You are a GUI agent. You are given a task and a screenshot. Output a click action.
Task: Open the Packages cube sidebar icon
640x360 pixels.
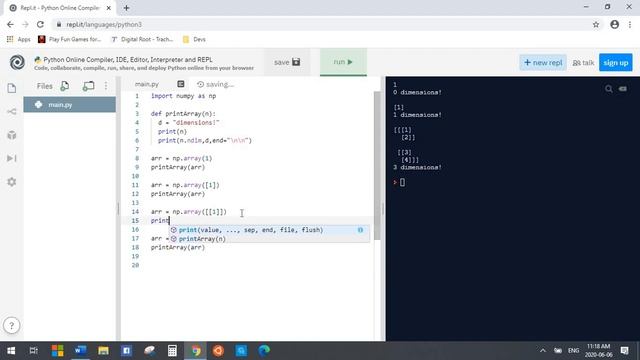(12, 135)
